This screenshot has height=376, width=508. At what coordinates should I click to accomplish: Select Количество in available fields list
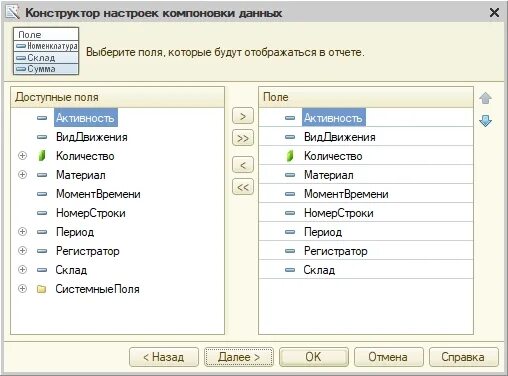[85, 156]
